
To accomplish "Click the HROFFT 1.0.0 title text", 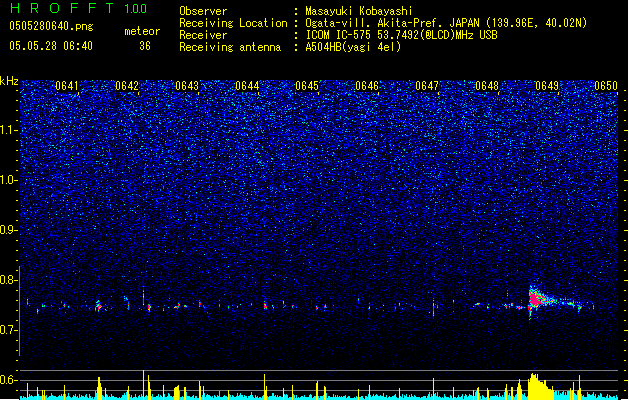I will 78,8.
